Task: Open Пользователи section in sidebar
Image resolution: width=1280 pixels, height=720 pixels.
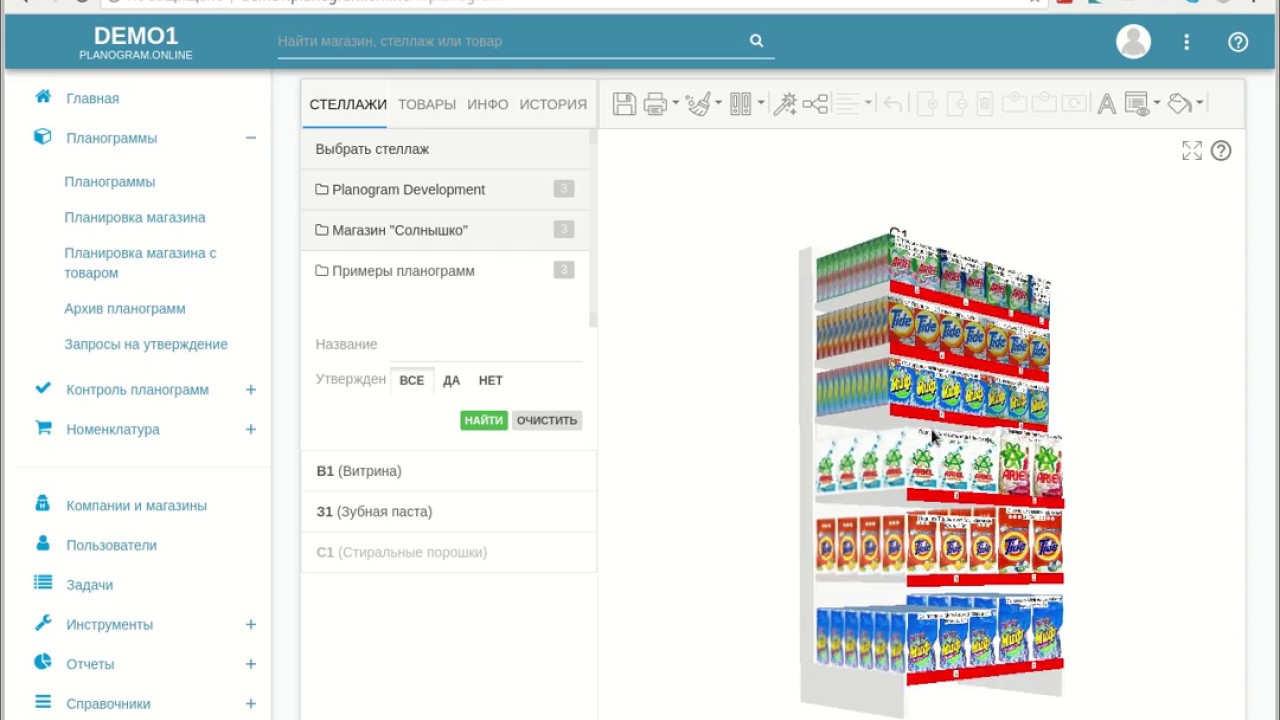Action: (111, 545)
